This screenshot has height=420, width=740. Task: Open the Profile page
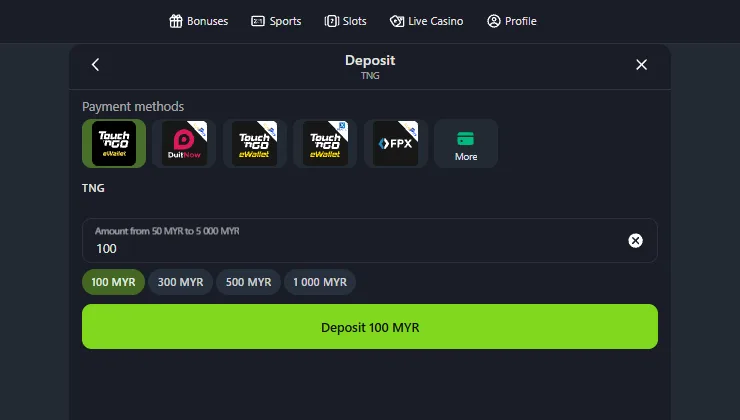coord(512,21)
